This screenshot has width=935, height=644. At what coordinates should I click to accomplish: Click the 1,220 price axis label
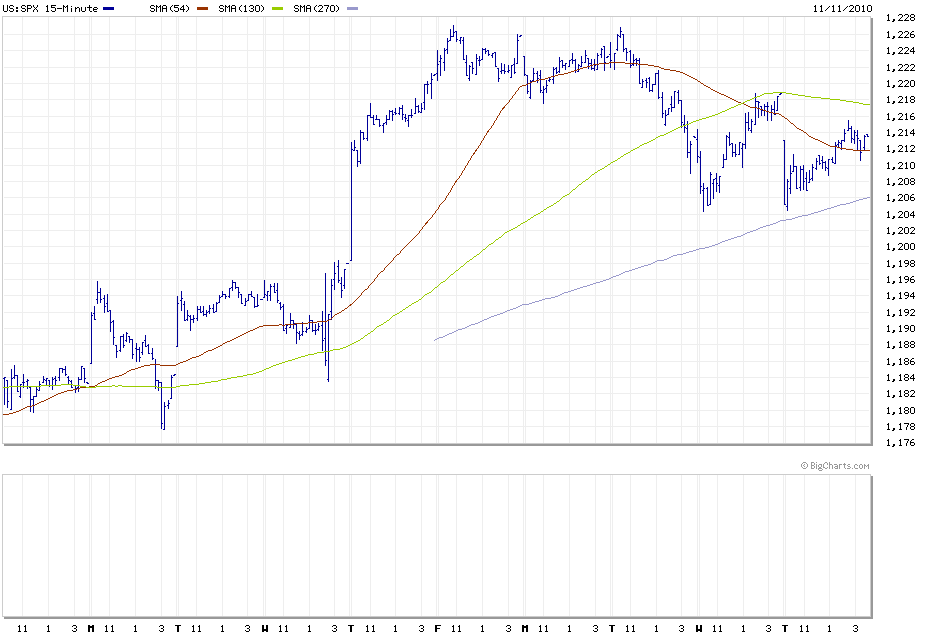point(900,83)
